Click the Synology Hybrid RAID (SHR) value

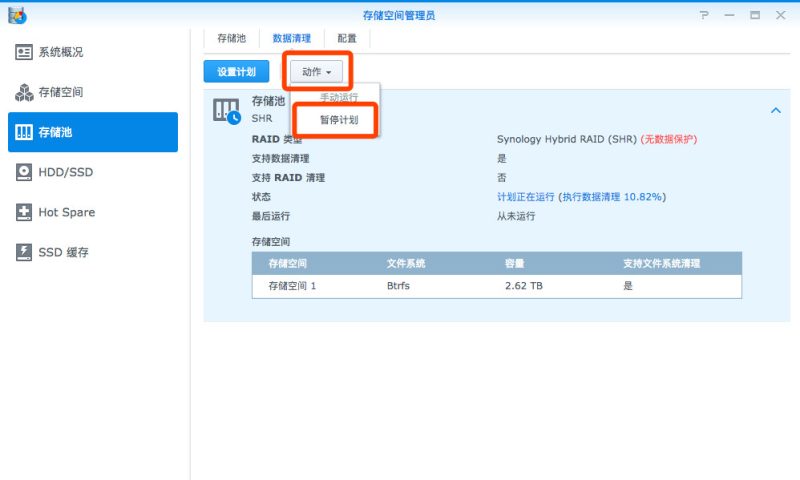pyautogui.click(x=567, y=139)
